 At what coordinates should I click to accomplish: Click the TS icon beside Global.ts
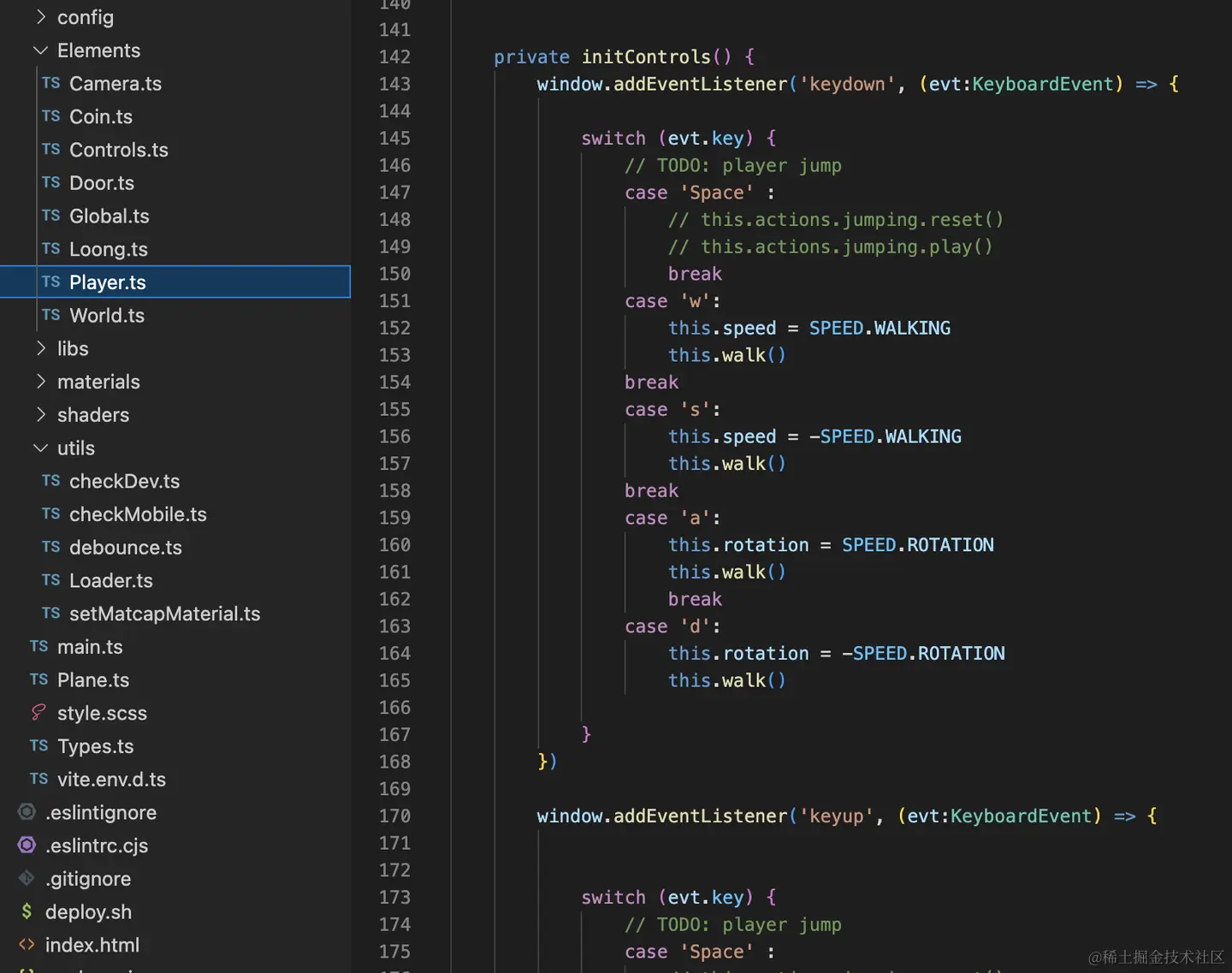point(51,216)
